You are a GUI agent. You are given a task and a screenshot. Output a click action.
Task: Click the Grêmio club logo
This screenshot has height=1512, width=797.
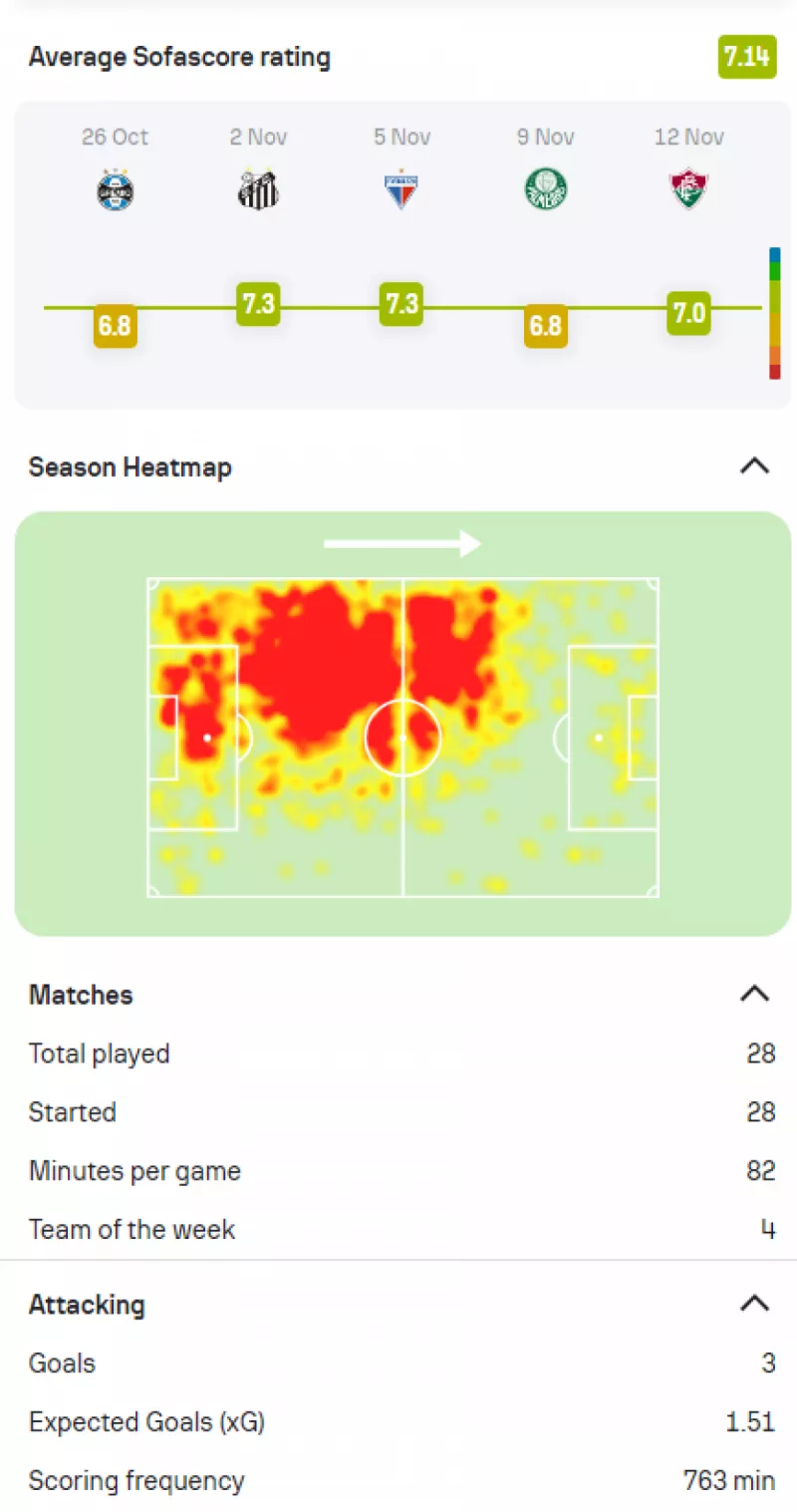(x=116, y=189)
